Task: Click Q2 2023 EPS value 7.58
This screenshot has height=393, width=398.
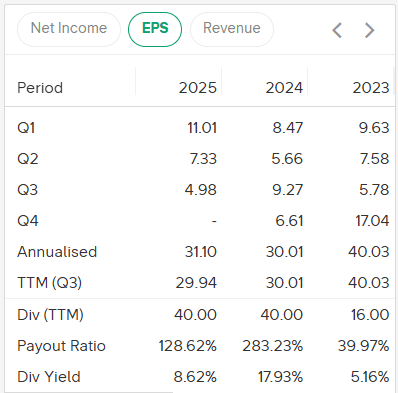Action: 374,159
